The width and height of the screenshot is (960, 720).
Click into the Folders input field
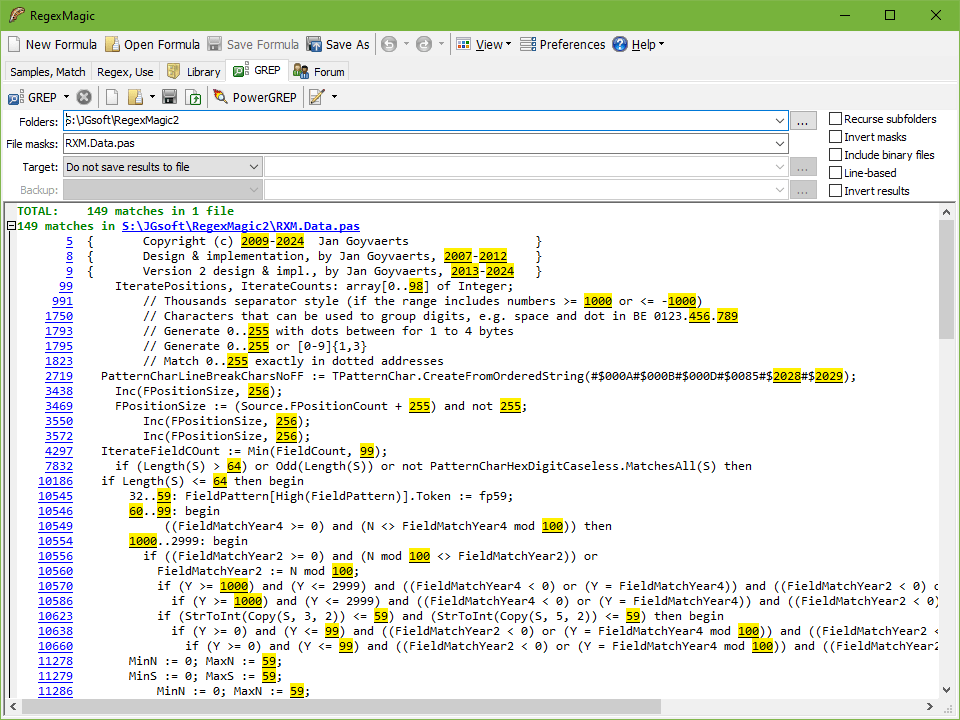[x=418, y=121]
